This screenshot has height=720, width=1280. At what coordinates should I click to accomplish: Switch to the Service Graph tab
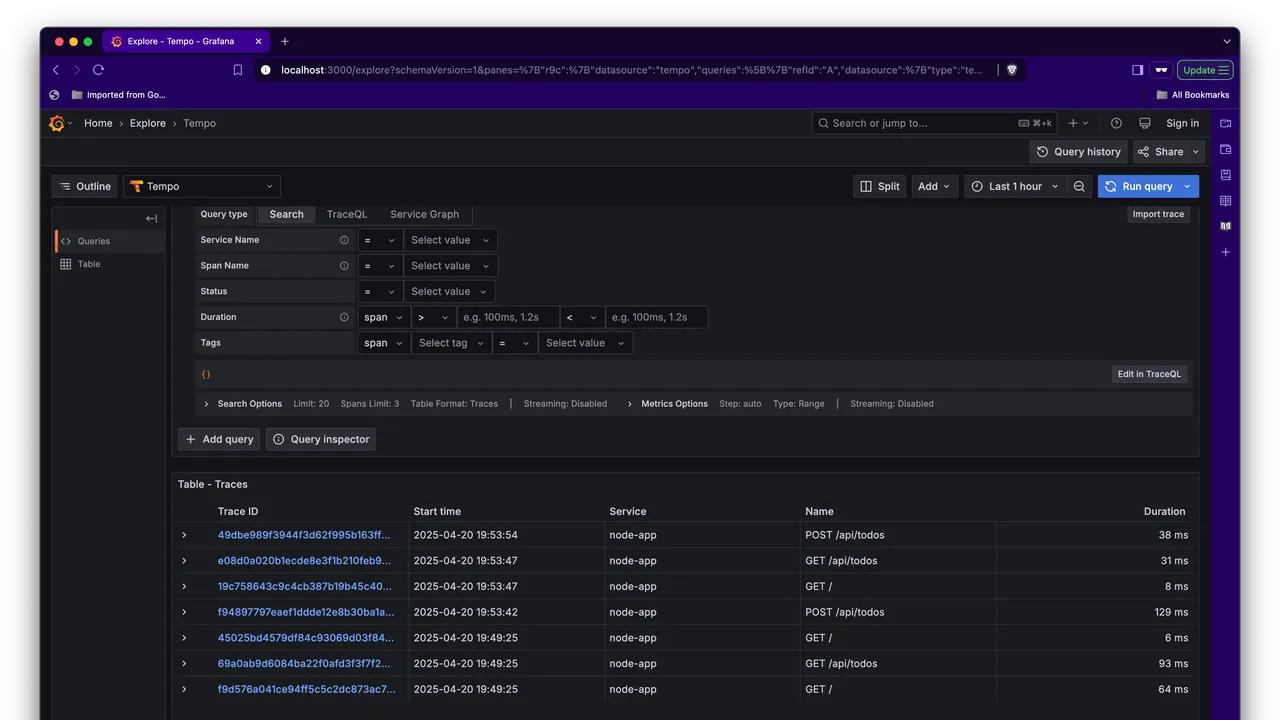pos(425,214)
